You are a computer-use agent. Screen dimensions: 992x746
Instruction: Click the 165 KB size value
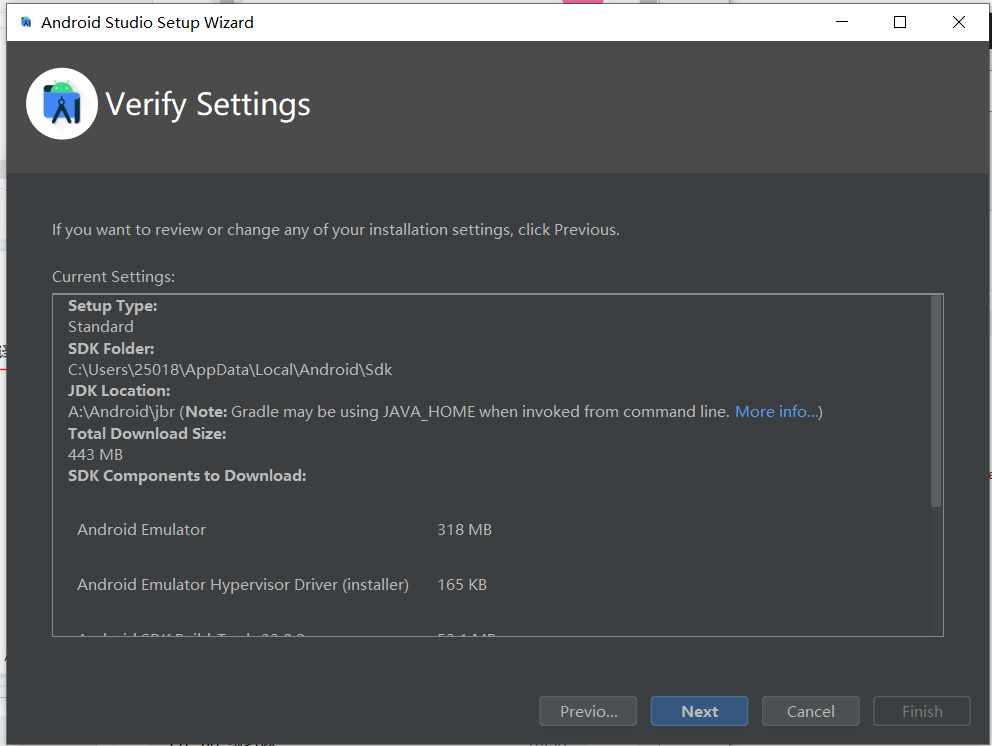coord(462,585)
